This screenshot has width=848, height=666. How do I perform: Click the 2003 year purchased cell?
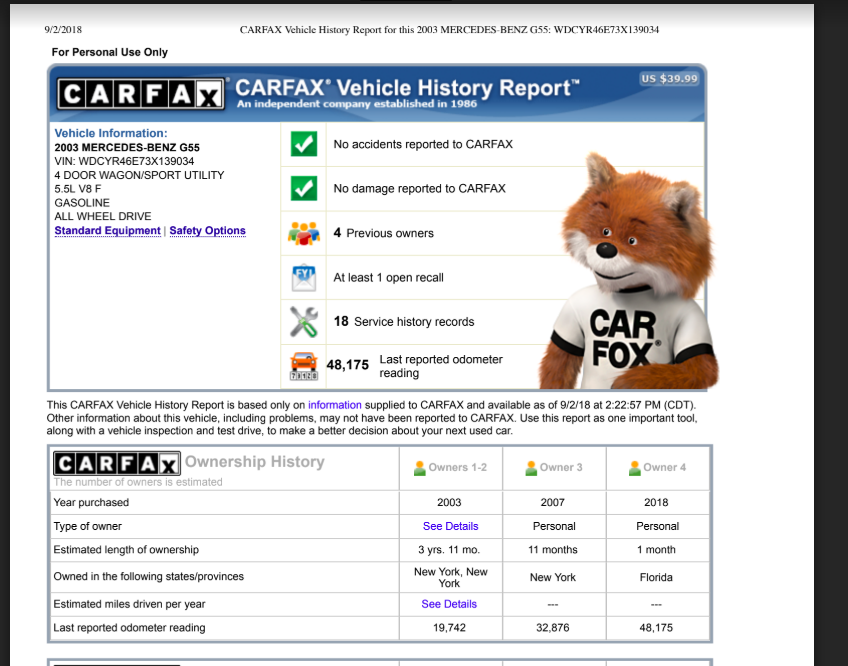click(449, 503)
